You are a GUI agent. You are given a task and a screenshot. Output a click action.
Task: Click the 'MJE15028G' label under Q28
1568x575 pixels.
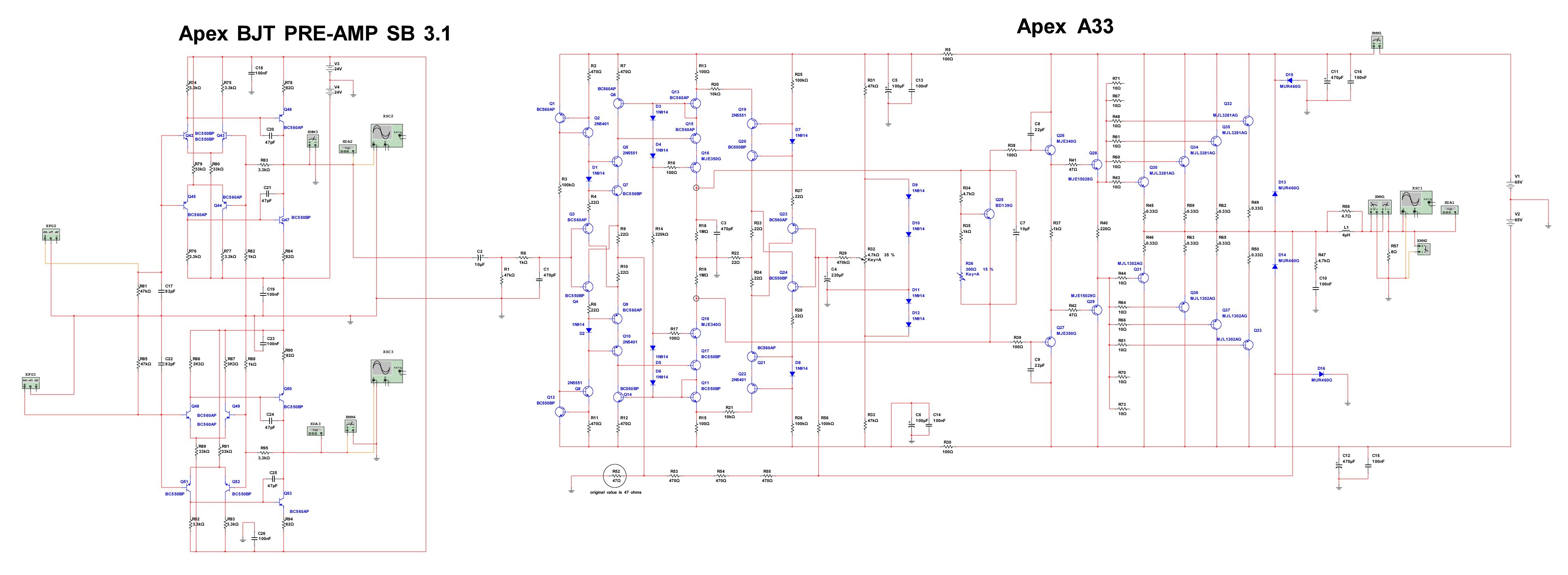pyautogui.click(x=1080, y=179)
